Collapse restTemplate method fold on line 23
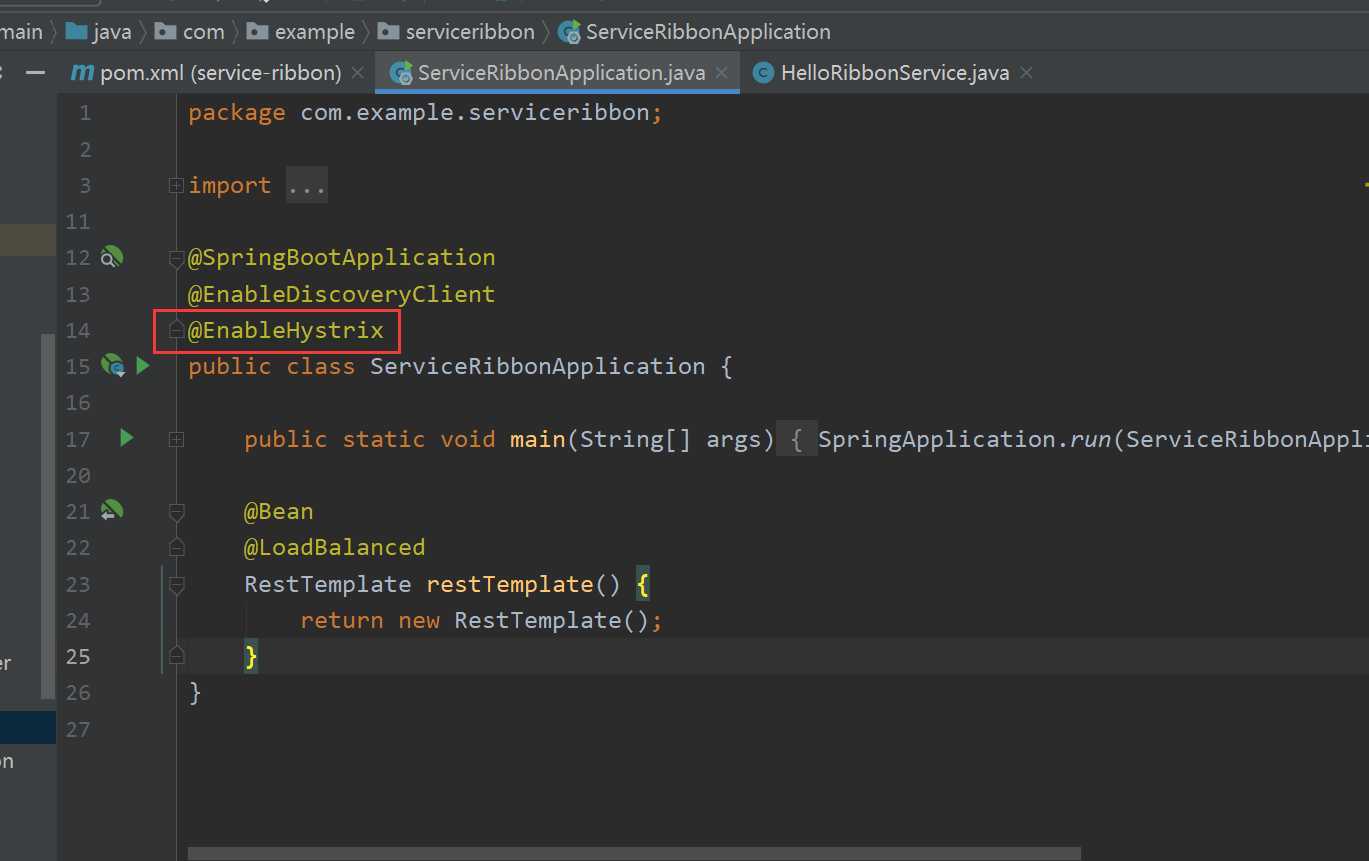Image resolution: width=1369 pixels, height=861 pixels. click(176, 586)
